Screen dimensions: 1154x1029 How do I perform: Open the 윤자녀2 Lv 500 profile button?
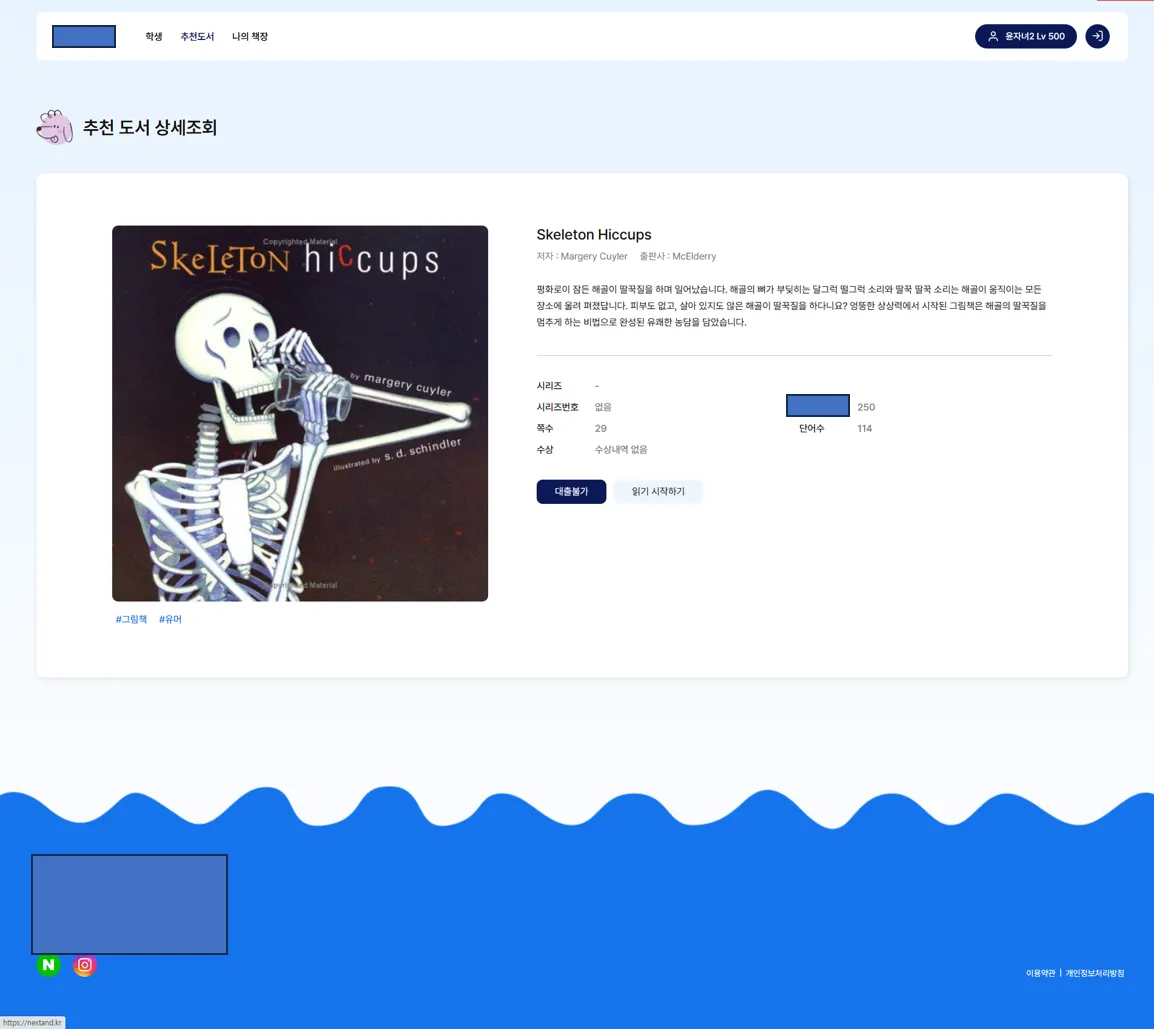(1025, 36)
